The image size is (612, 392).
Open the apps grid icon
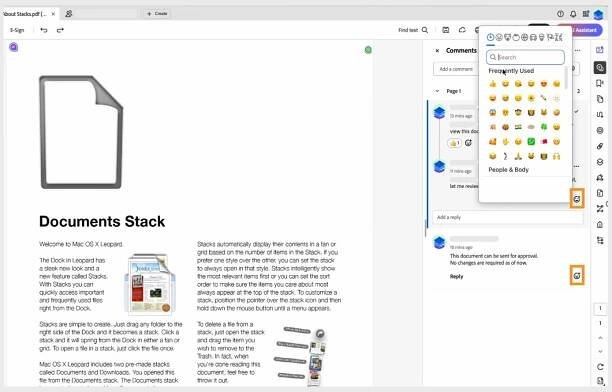(585, 14)
